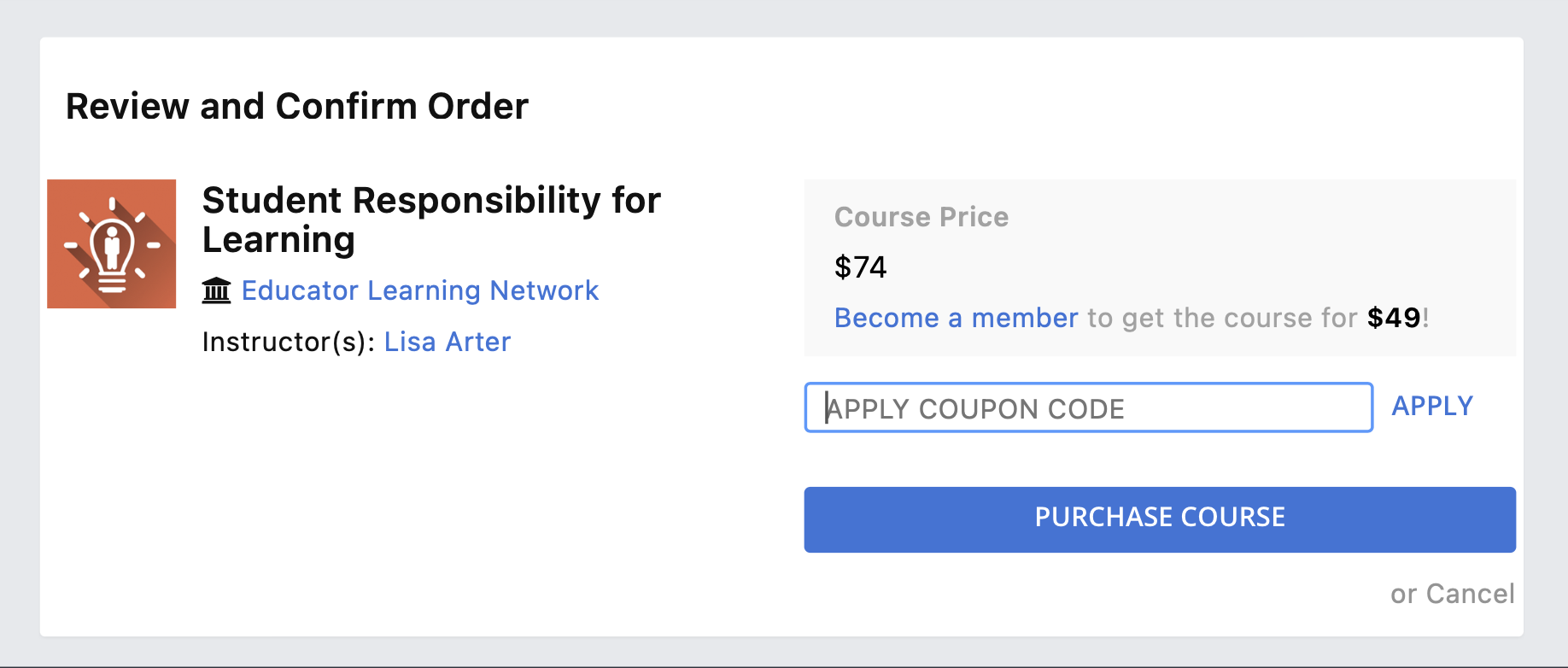Cancel the order via Cancel link

[1470, 594]
